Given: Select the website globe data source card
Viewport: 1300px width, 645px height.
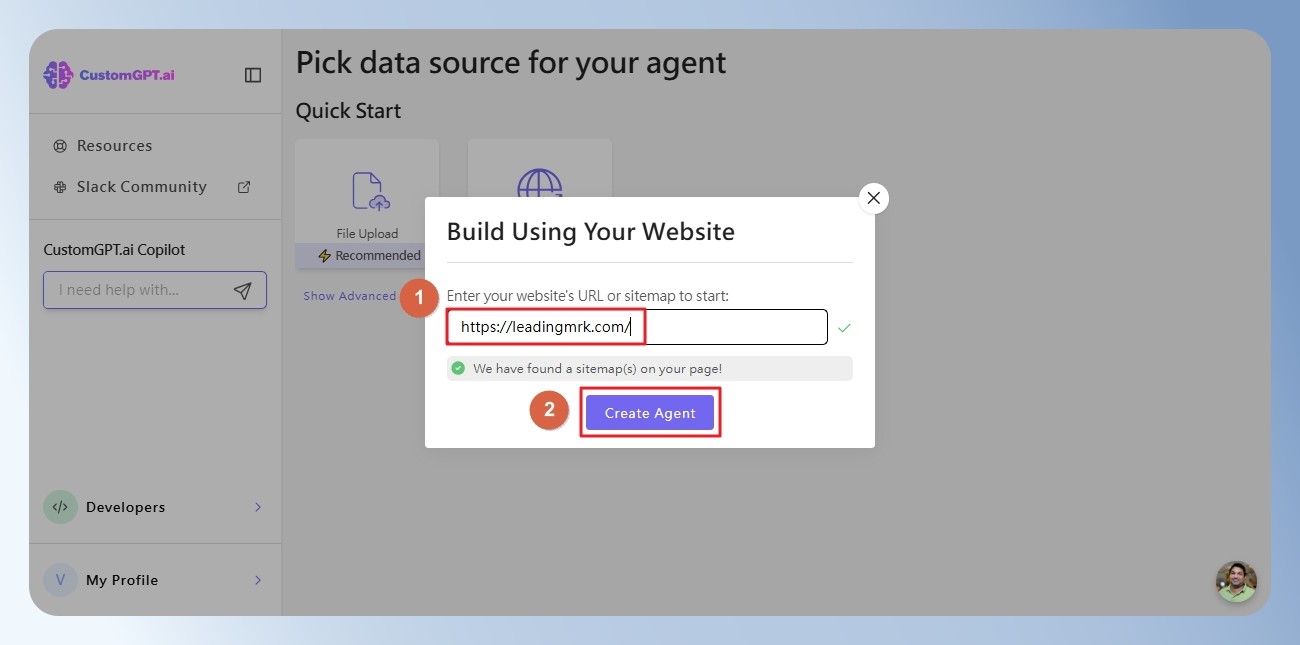Looking at the screenshot, I should click(540, 168).
